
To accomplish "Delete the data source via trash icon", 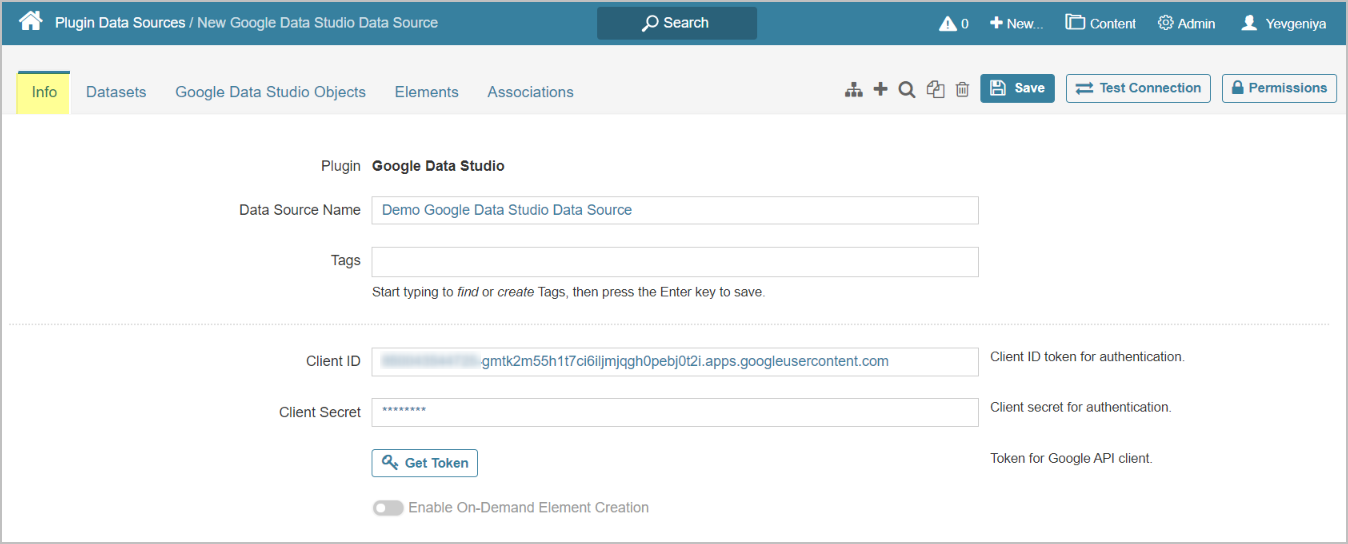I will tap(962, 90).
